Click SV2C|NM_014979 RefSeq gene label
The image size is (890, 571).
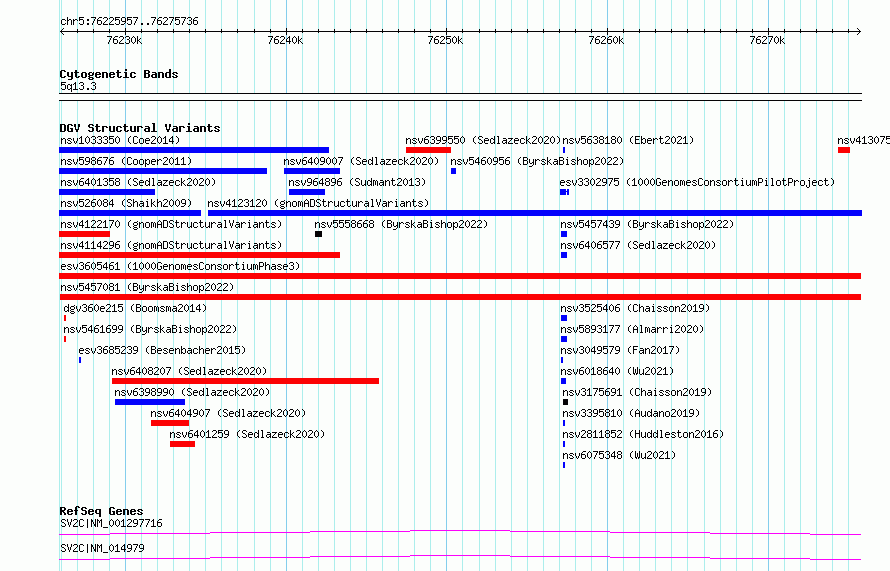[x=102, y=548]
